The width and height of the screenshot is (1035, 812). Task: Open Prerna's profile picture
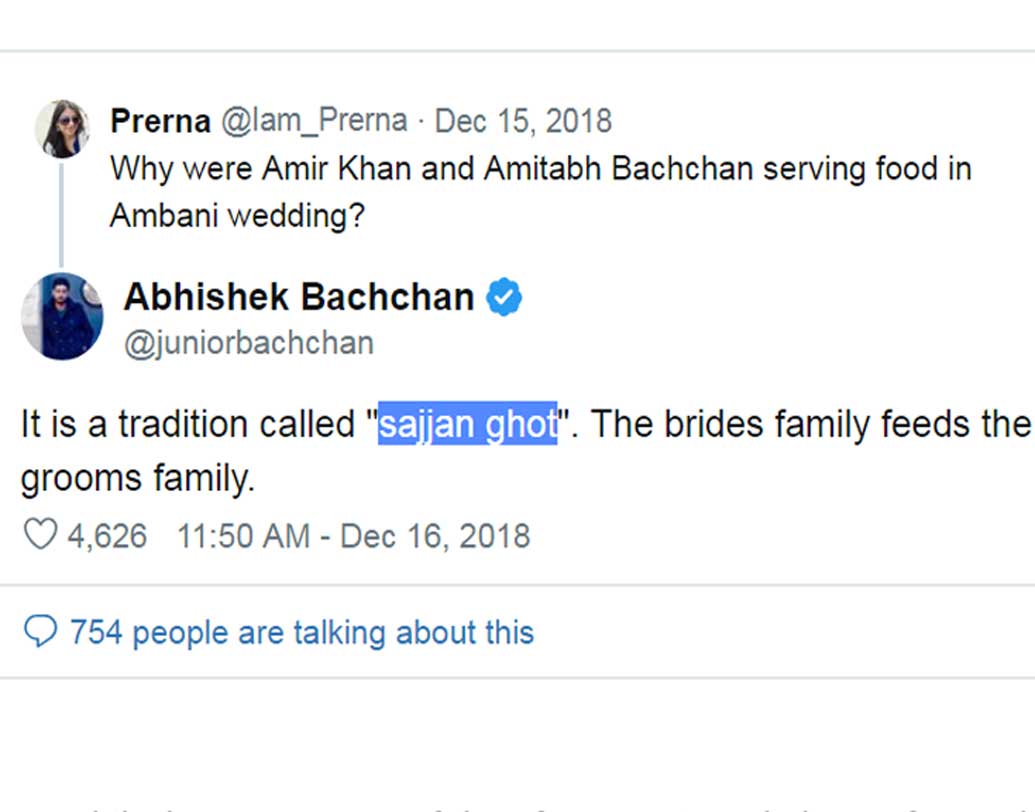tap(62, 129)
